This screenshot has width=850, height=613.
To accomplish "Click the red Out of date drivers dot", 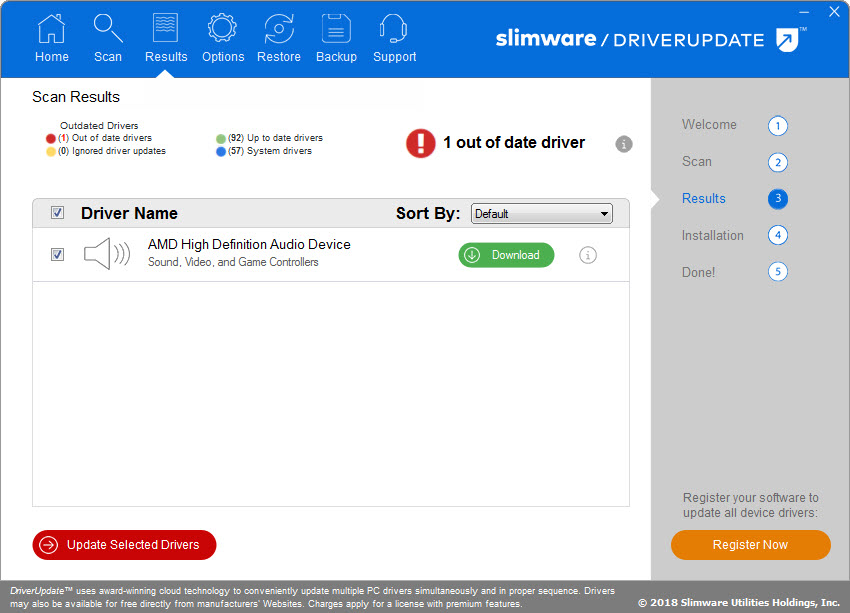I will tap(50, 139).
